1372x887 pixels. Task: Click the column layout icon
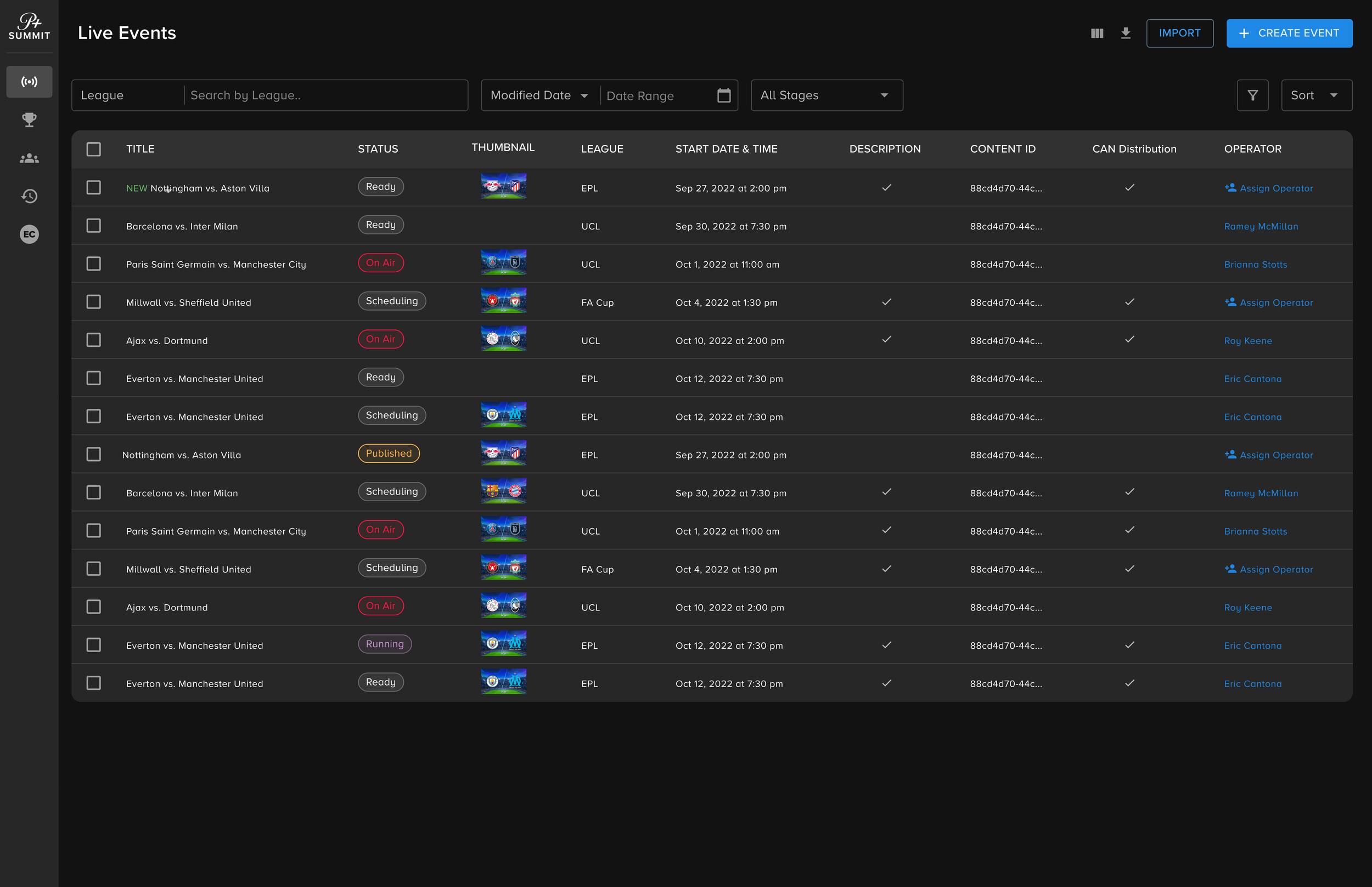[1097, 33]
